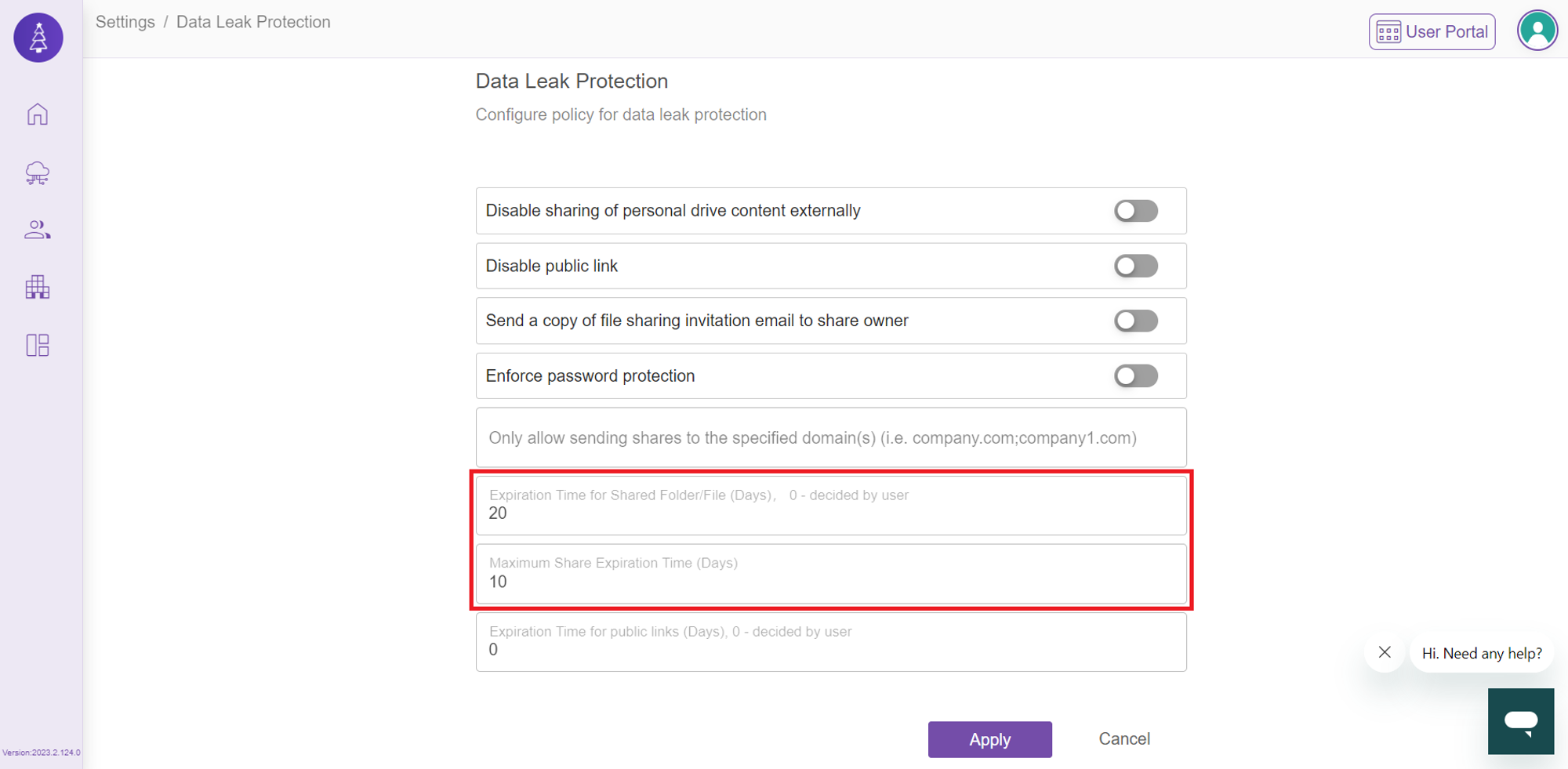Viewport: 1568px width, 769px height.
Task: Toggle disable sharing of personal drive externally
Action: [x=1136, y=211]
